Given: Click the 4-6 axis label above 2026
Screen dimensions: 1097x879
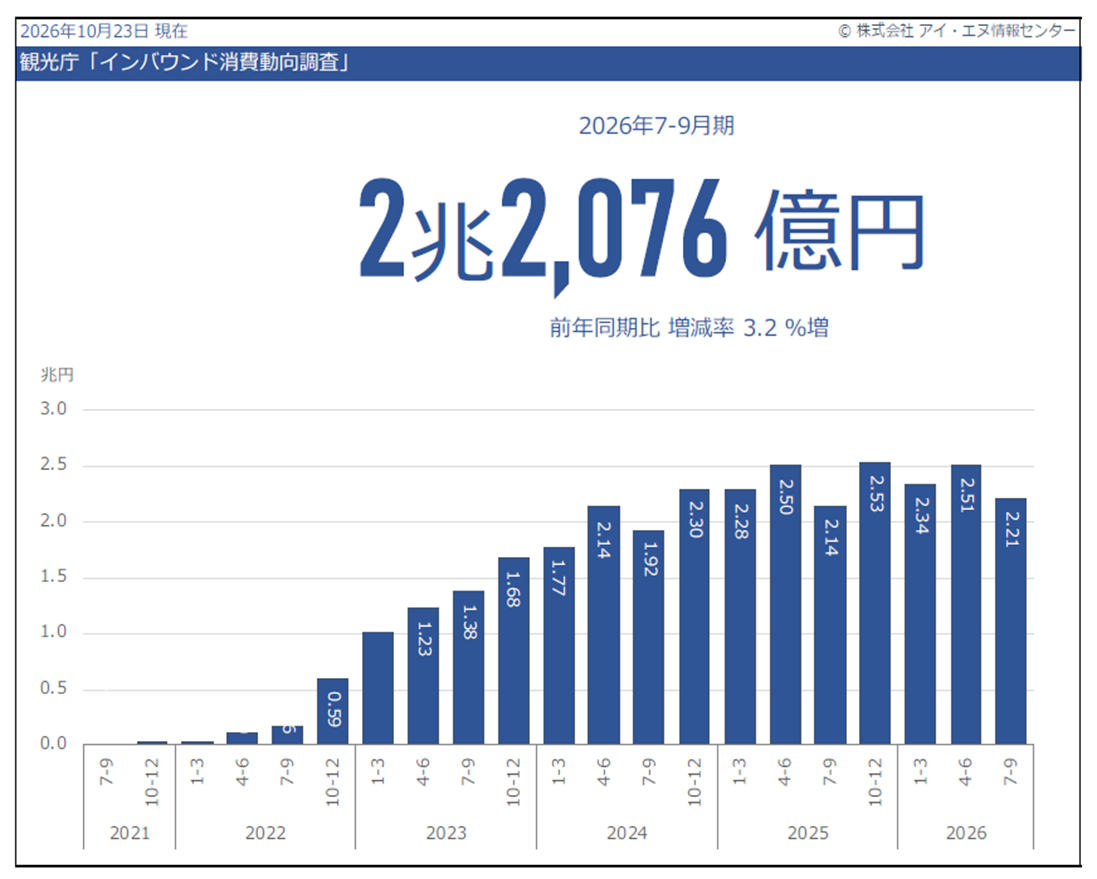Looking at the screenshot, I should point(965,771).
